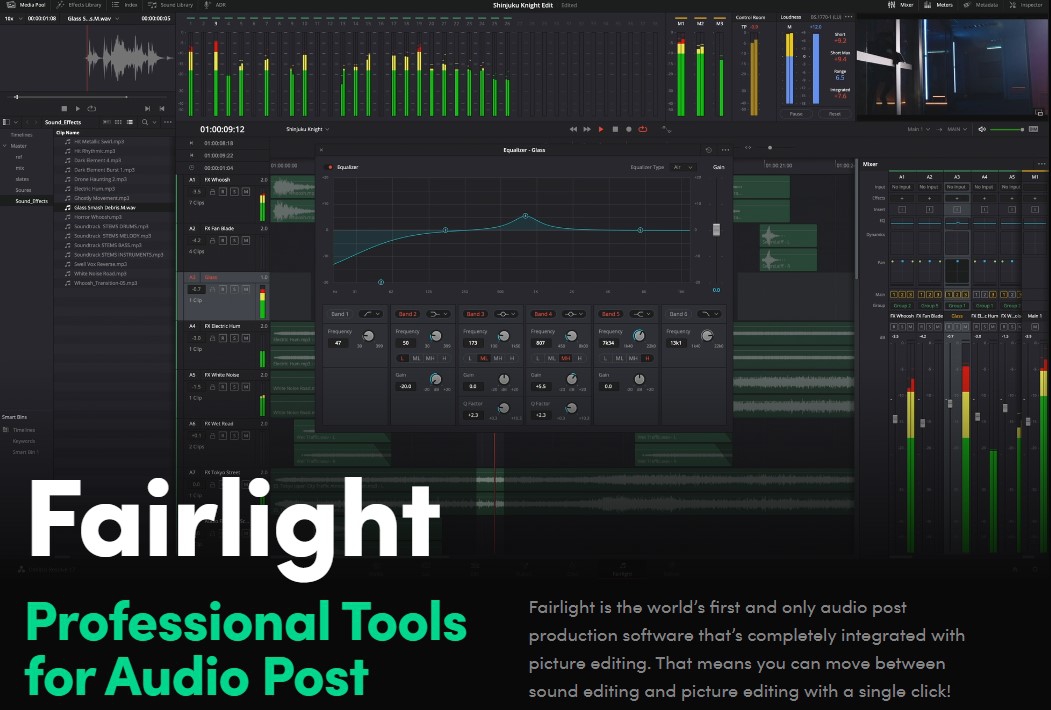The width and height of the screenshot is (1051, 710).
Task: Open the Equalizer Type dropdown
Action: click(x=682, y=167)
